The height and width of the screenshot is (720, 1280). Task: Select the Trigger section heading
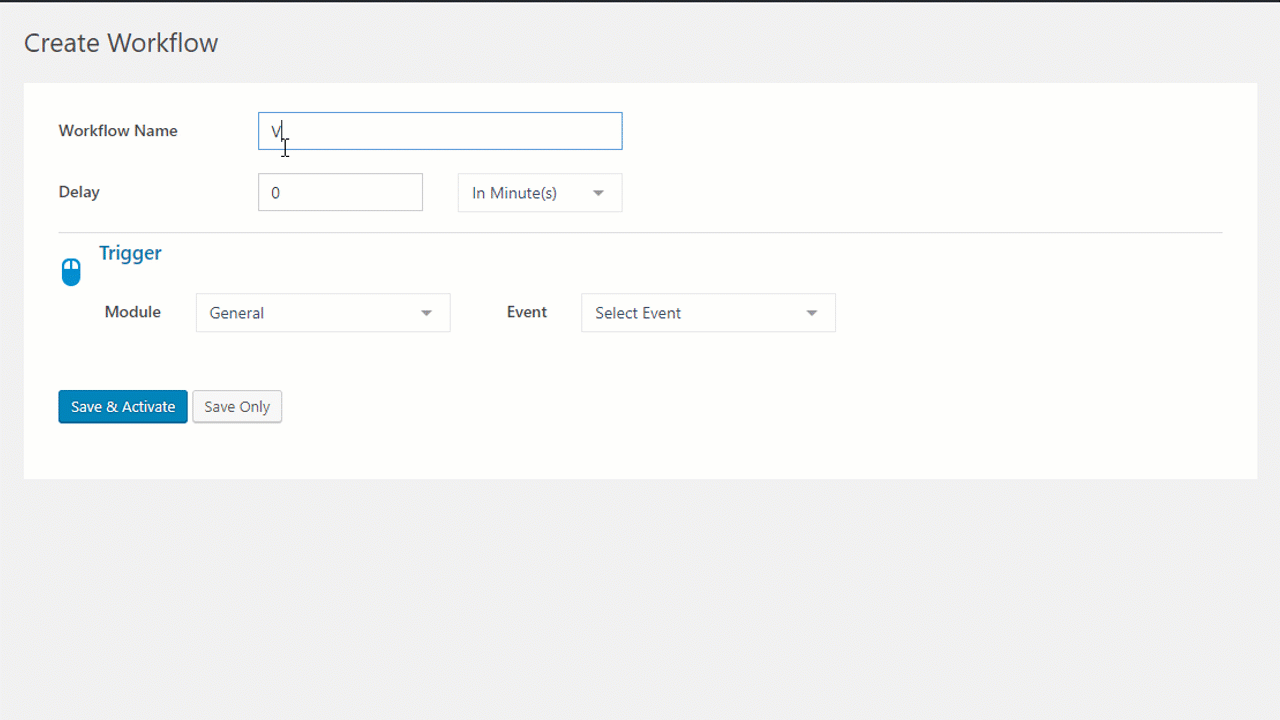pos(130,253)
